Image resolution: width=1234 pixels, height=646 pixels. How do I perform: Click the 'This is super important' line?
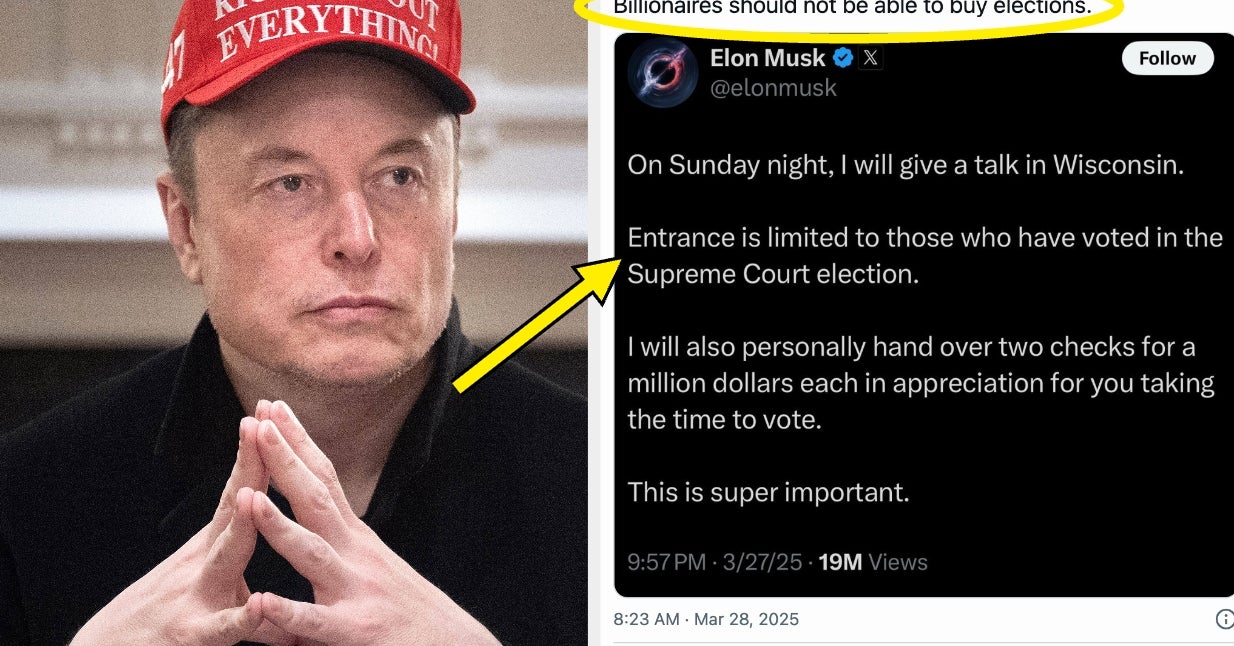768,492
